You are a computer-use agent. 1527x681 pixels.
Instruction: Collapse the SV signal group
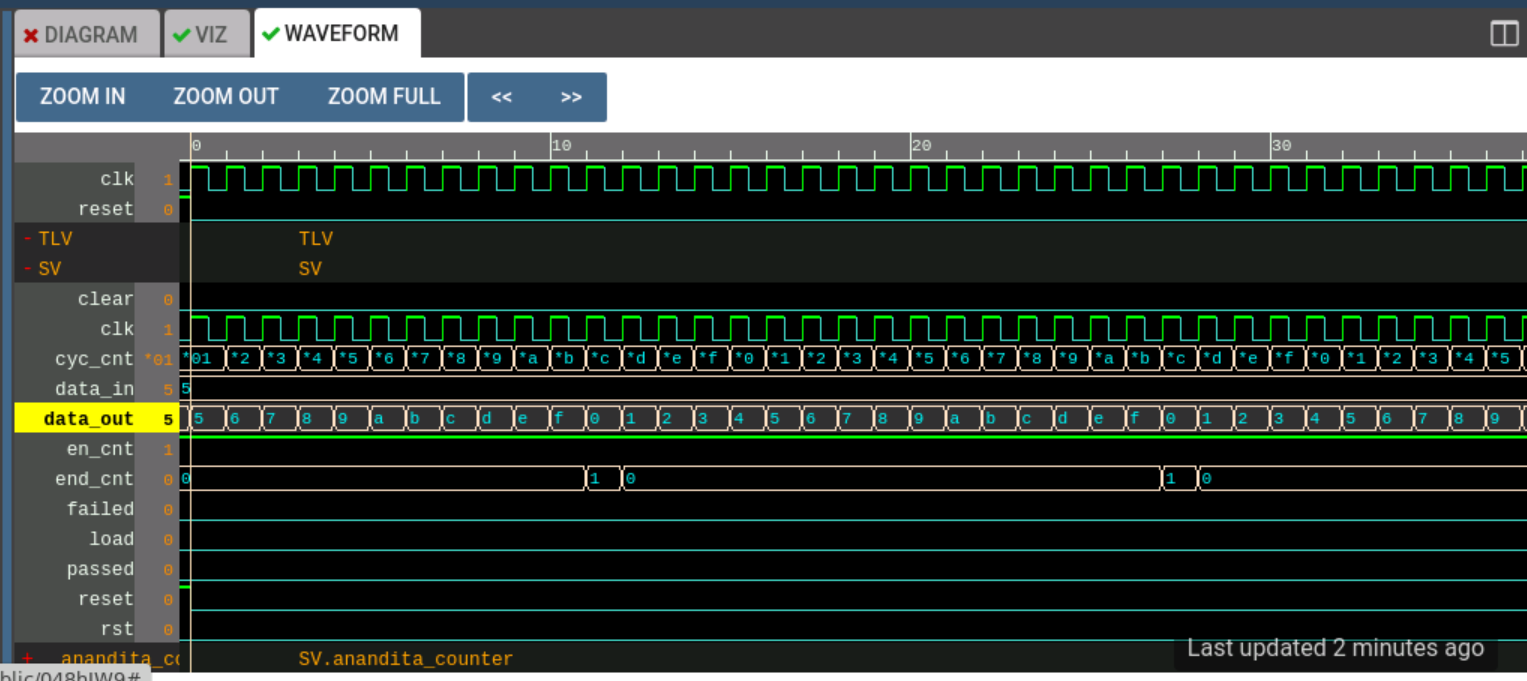[26, 268]
